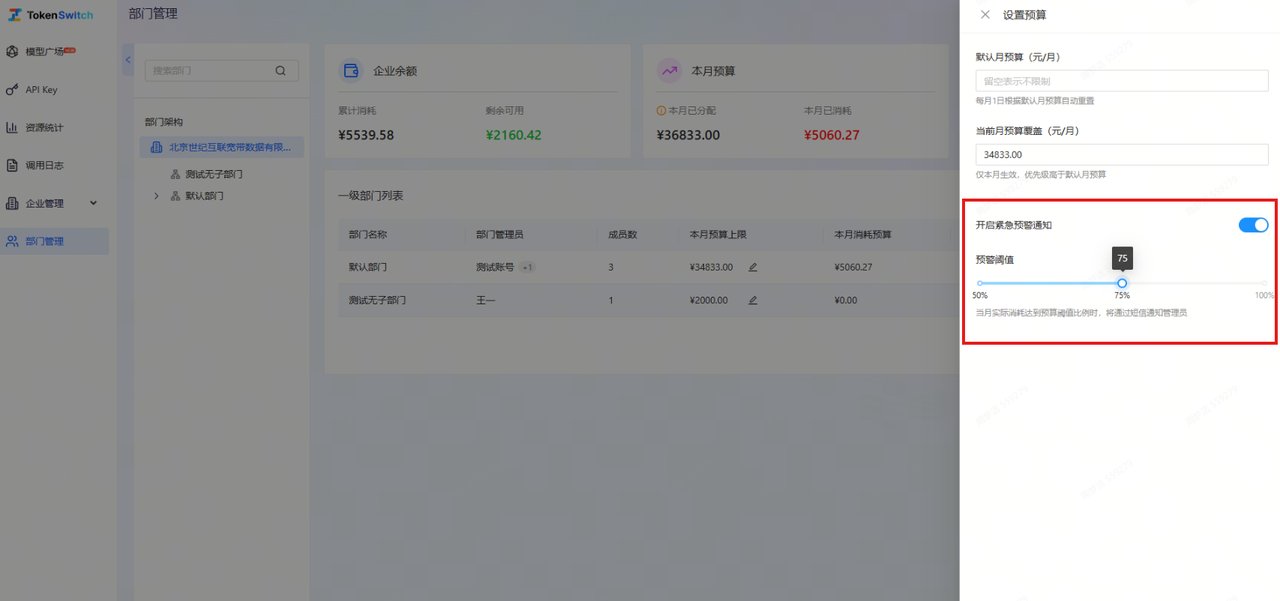Click the 本月预算上限 column header
The height and width of the screenshot is (601, 1280).
point(718,234)
